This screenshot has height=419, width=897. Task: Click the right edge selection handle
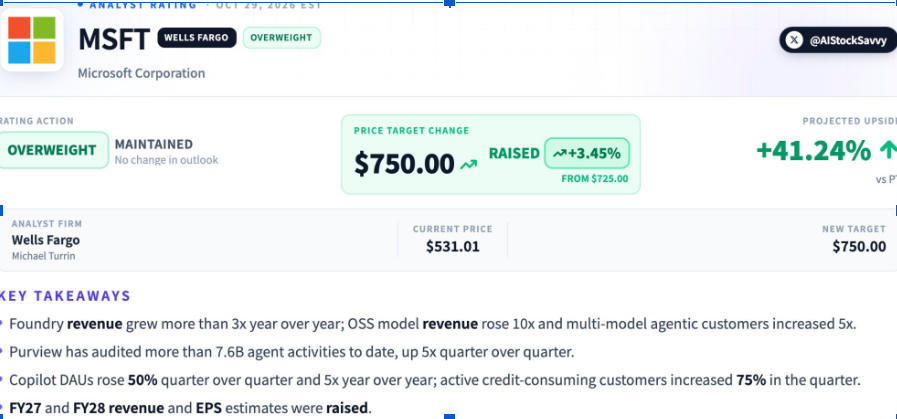click(x=894, y=211)
